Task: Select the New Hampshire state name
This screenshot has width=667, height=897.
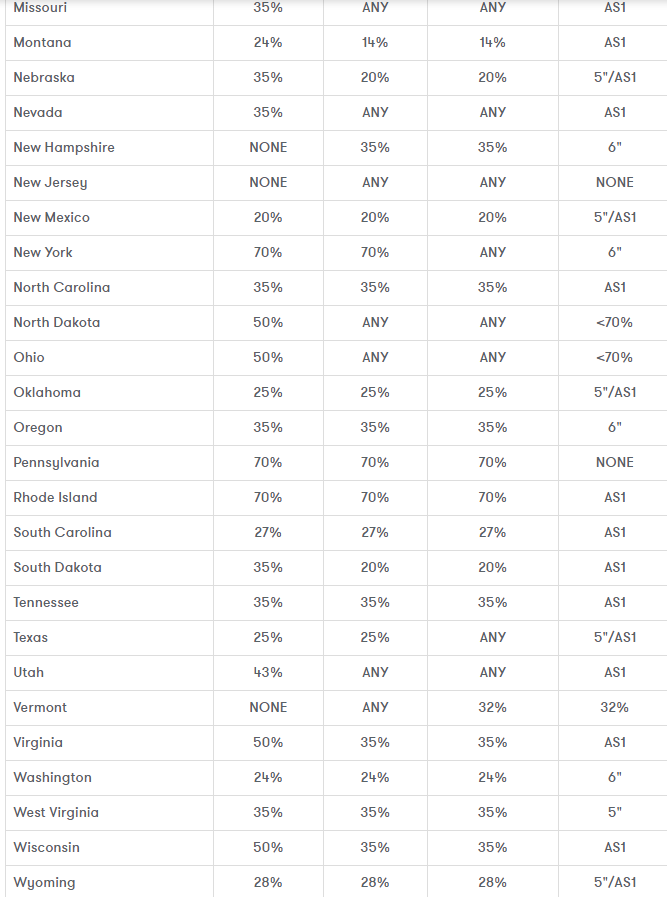Action: (x=64, y=148)
